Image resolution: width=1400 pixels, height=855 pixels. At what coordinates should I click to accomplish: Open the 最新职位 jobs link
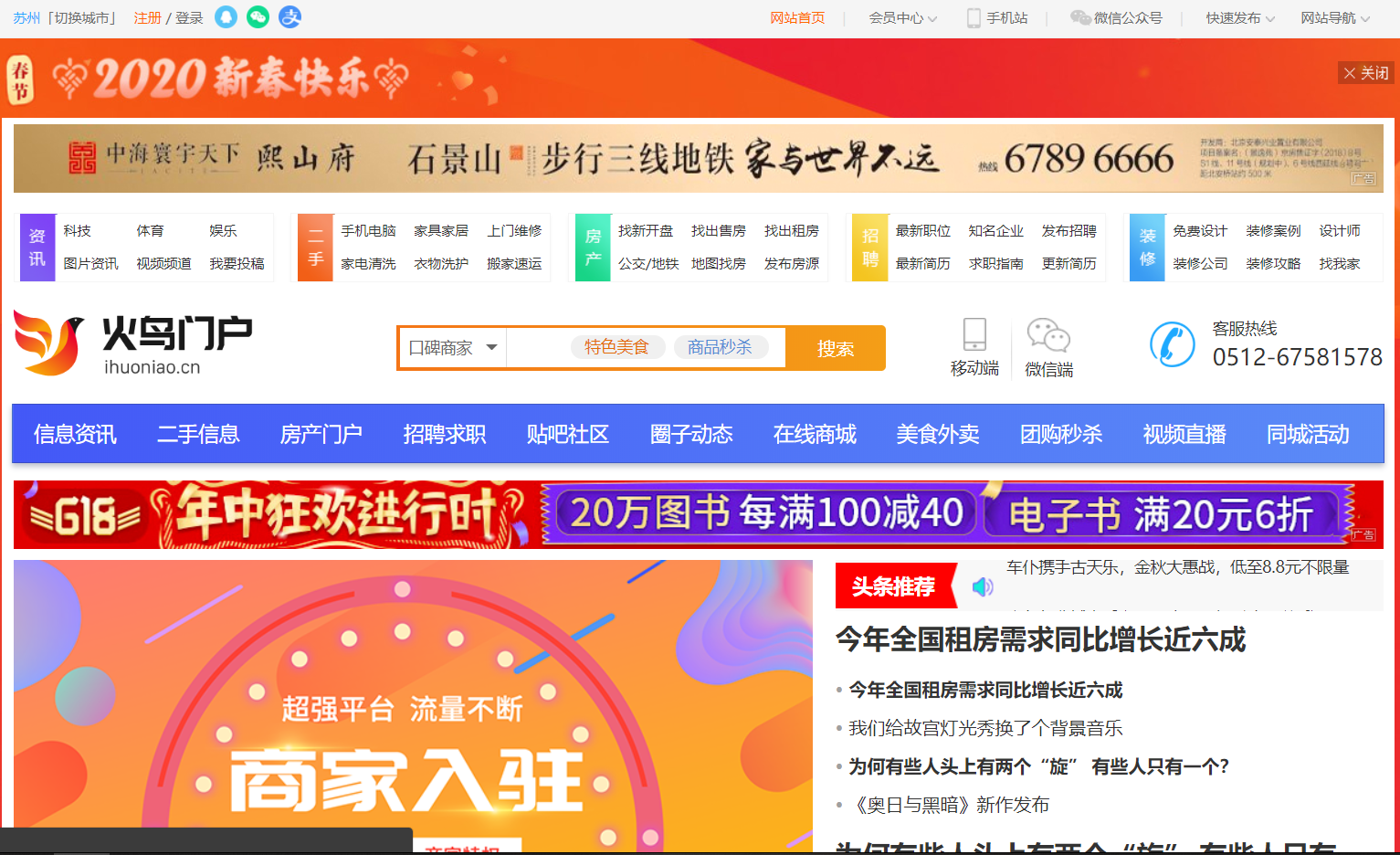point(923,231)
